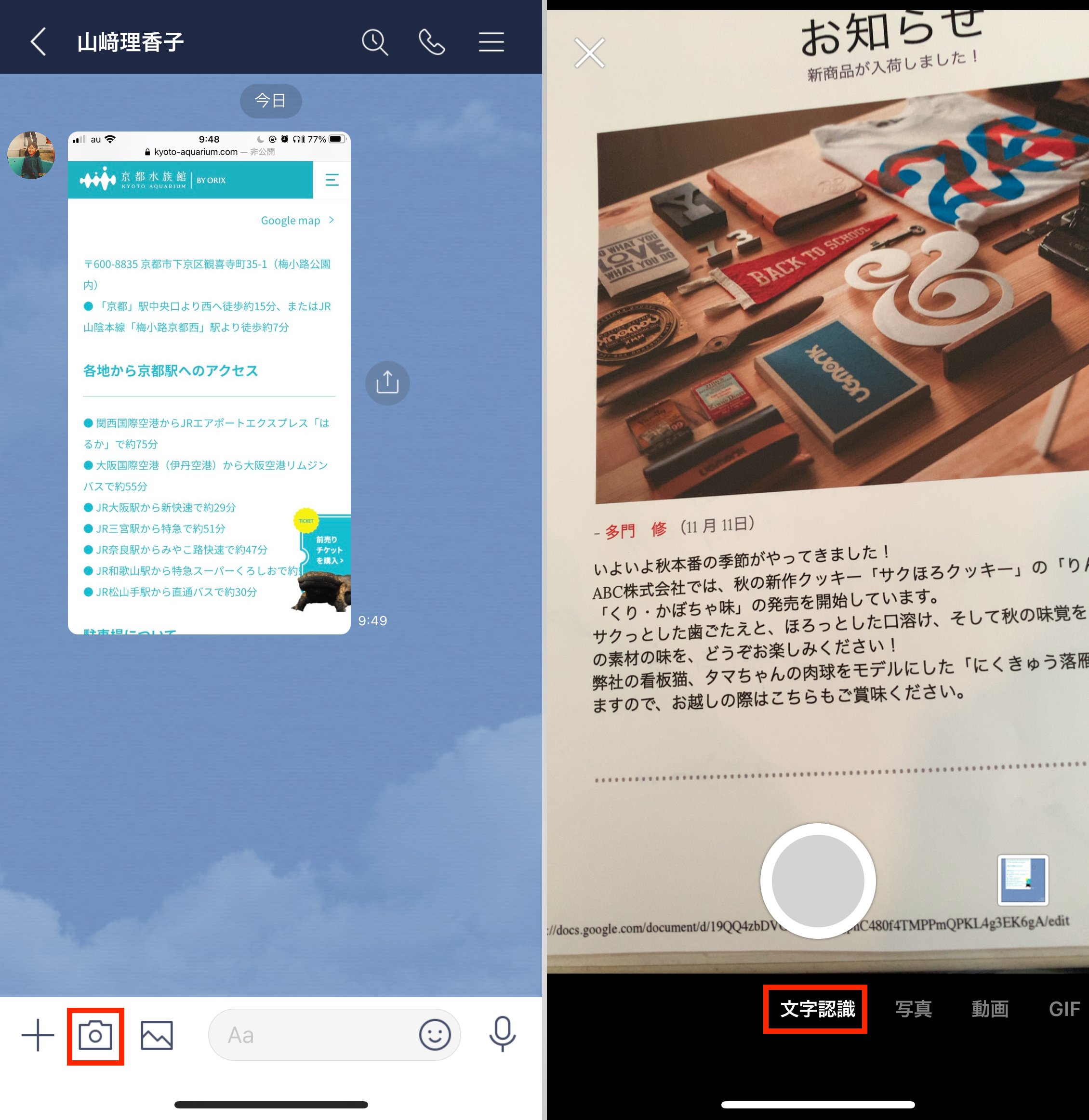Start a voice call via phone icon
Image resolution: width=1089 pixels, height=1120 pixels.
[432, 42]
